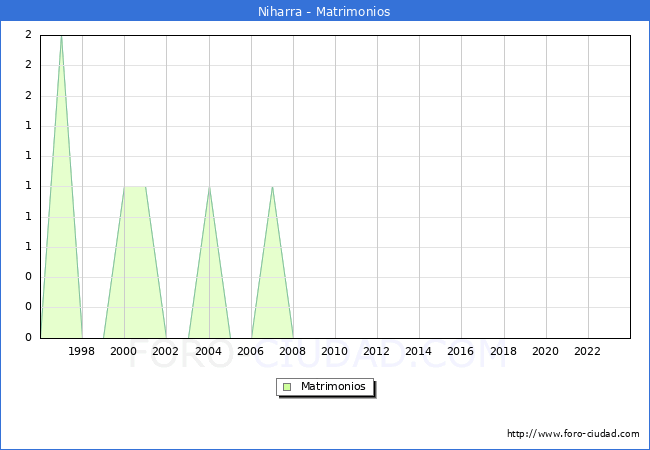Click the green Matrimonios legend swatch
Viewport: 650px width, 450px height.
point(286,387)
